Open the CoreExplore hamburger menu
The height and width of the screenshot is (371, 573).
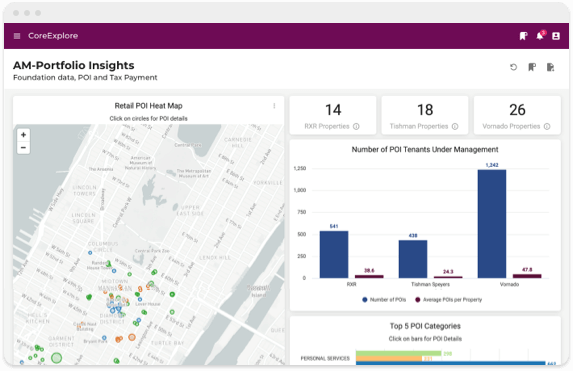click(x=17, y=36)
